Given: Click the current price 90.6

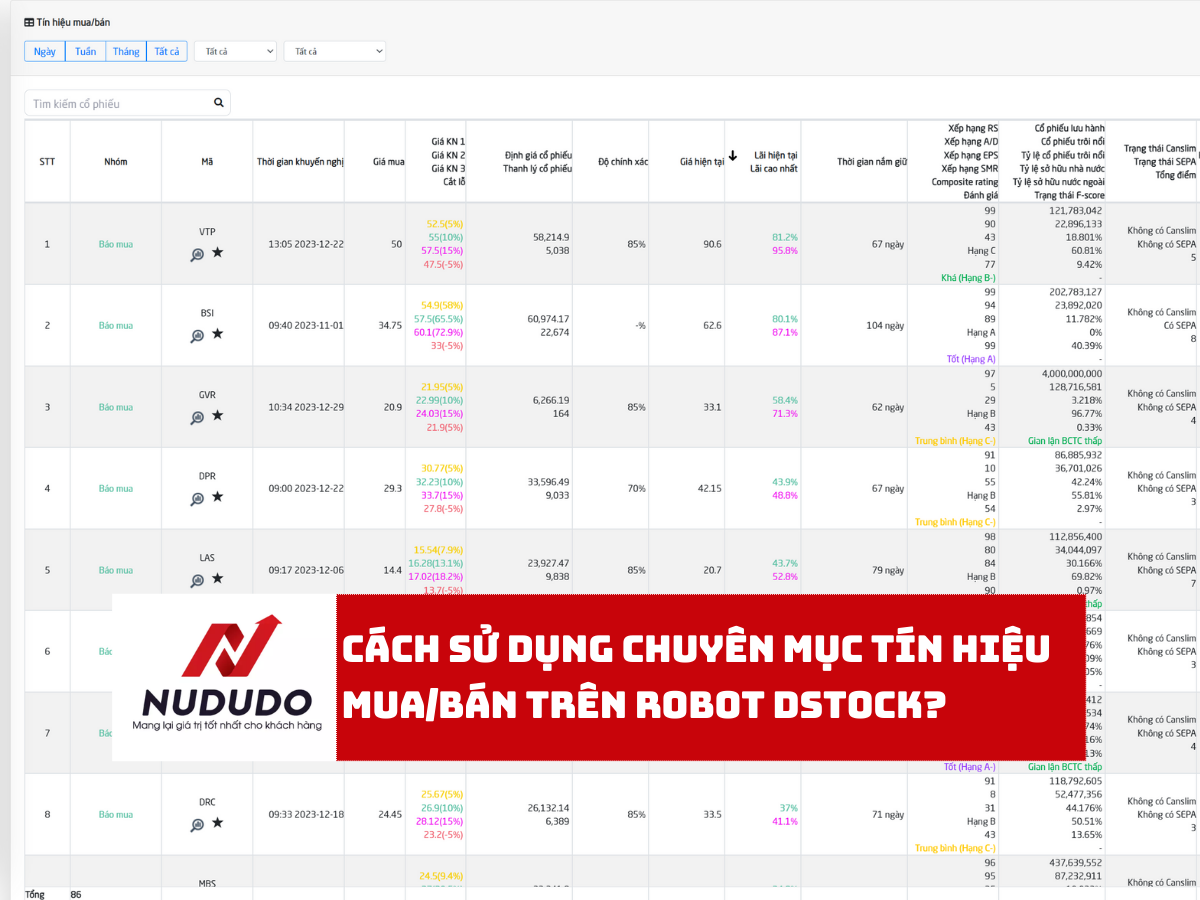Looking at the screenshot, I should (712, 244).
